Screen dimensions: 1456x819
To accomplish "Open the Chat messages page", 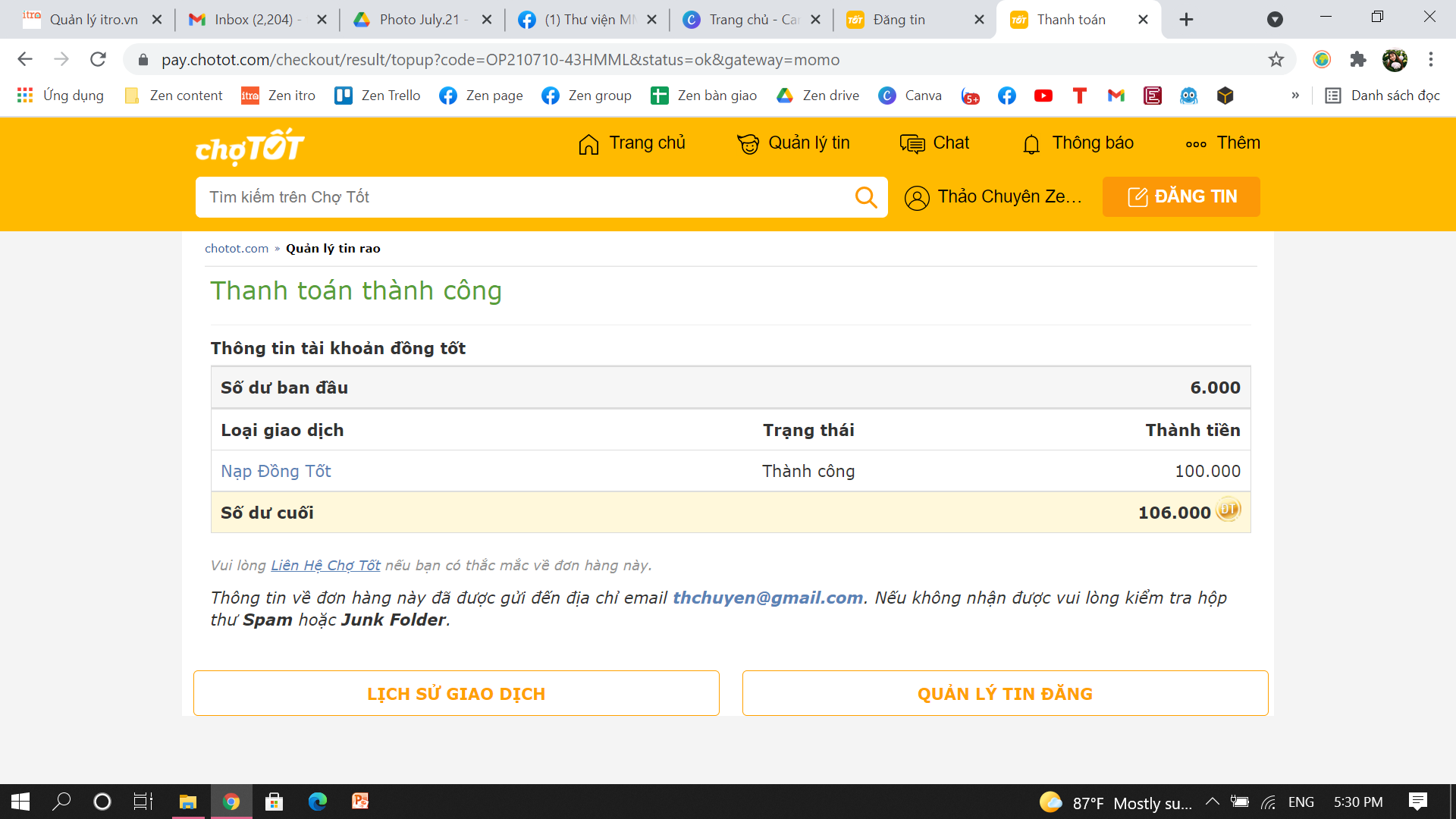I will coord(934,143).
